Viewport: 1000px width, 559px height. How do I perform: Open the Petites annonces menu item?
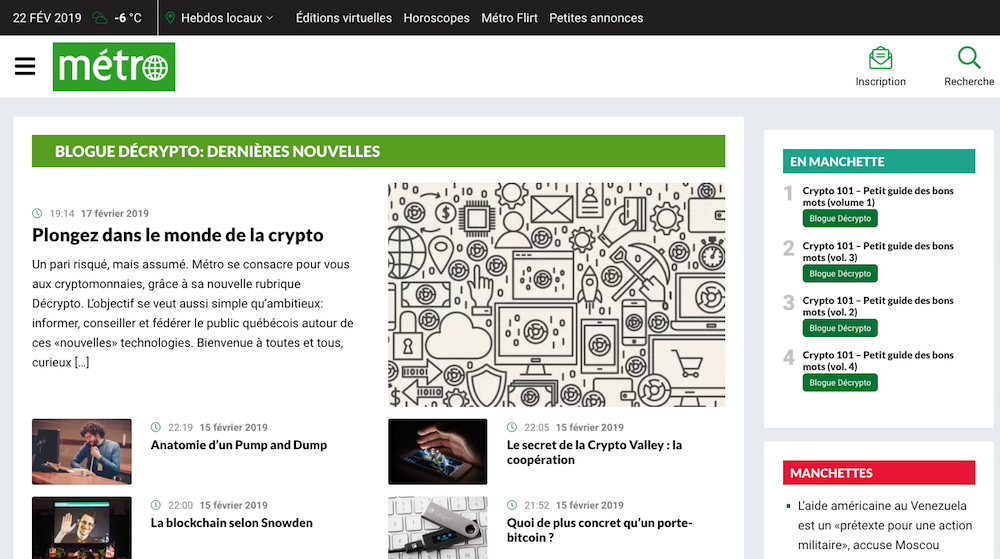(x=596, y=18)
